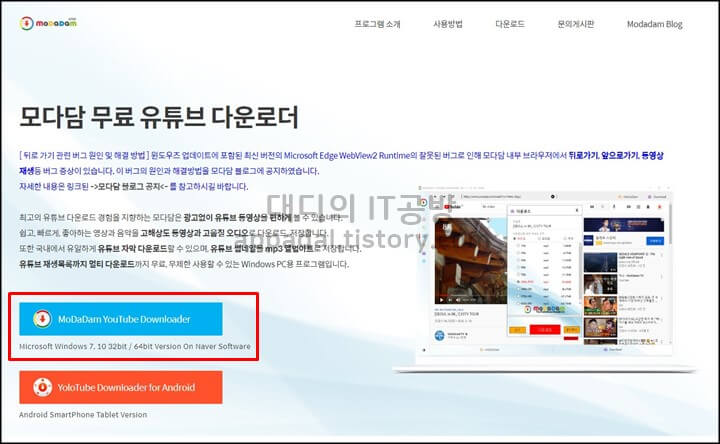The width and height of the screenshot is (720, 444).
Task: Click 유튜브 재생목록까지 멀티 다운로드 text
Action: tap(77, 264)
